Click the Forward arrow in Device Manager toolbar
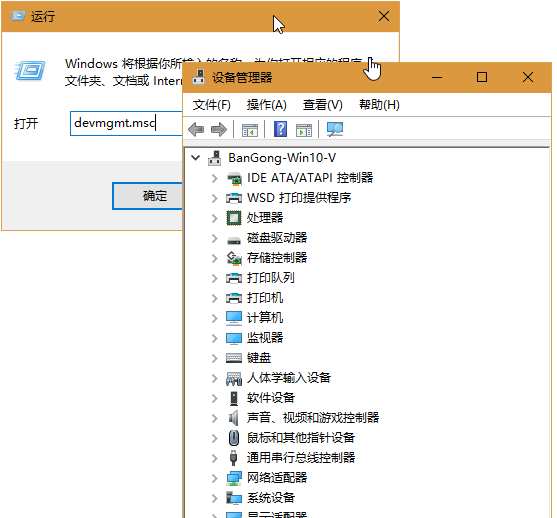557x518 pixels. (x=219, y=129)
